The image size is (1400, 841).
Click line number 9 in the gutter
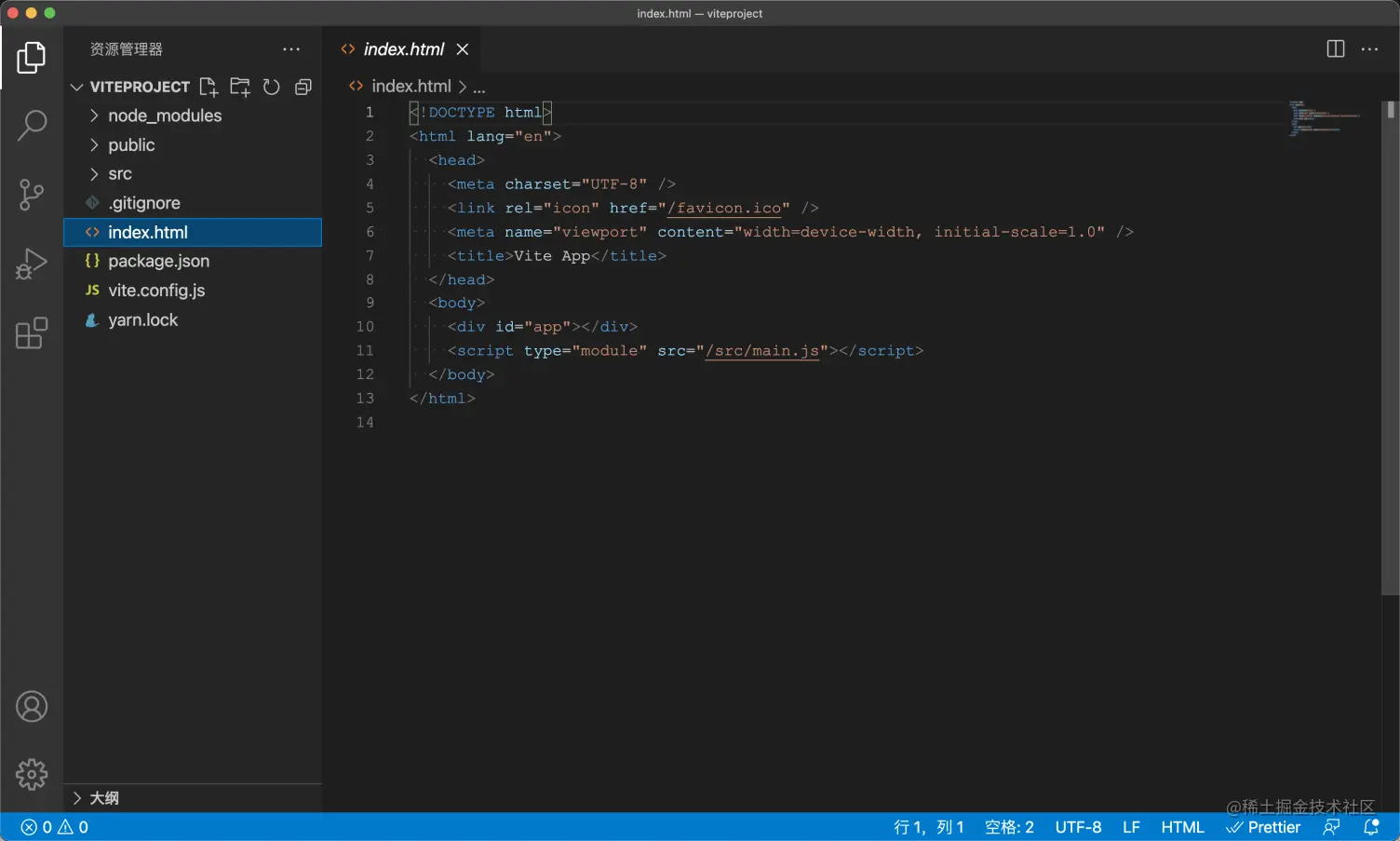pos(370,303)
